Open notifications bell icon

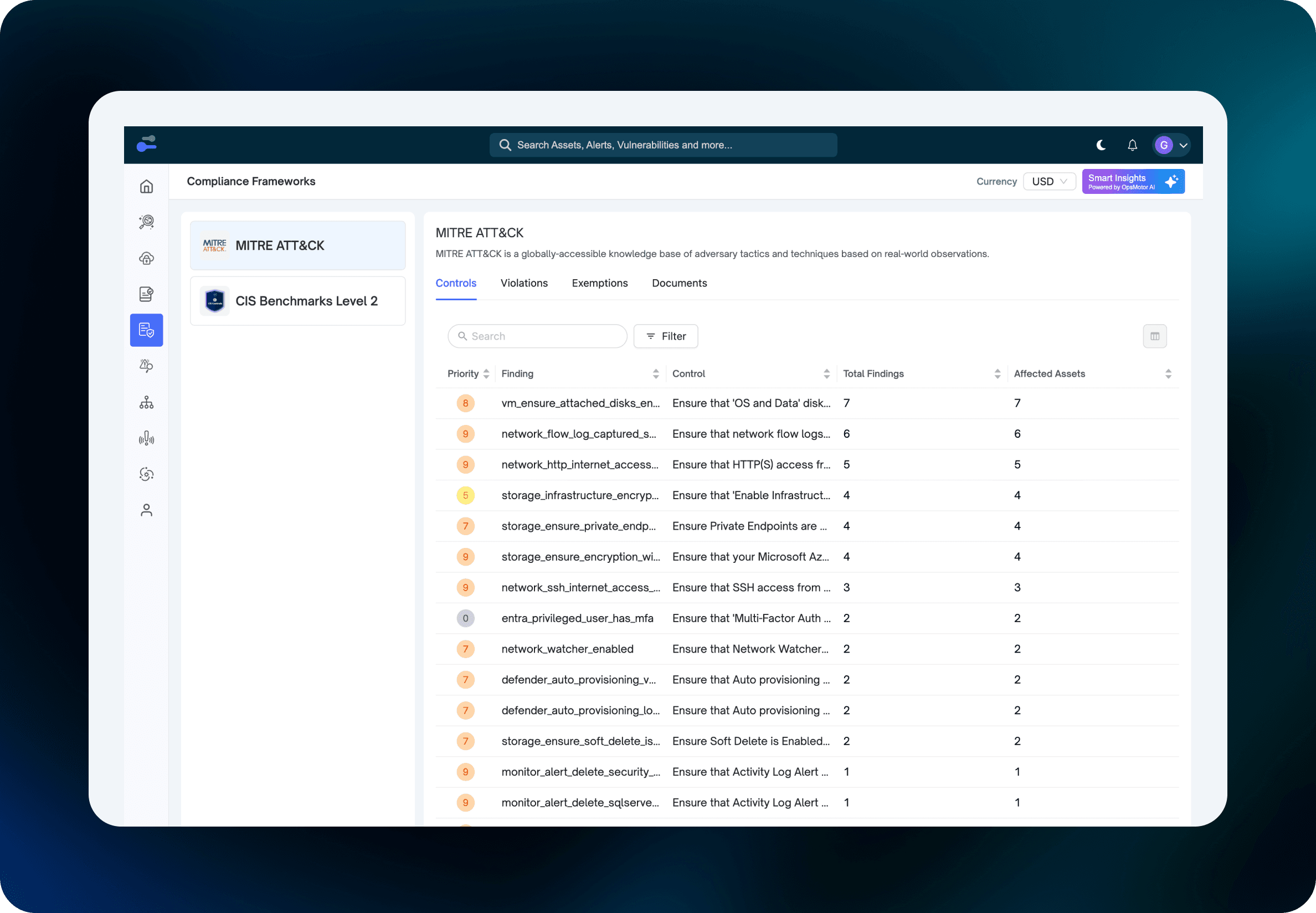click(x=1133, y=145)
